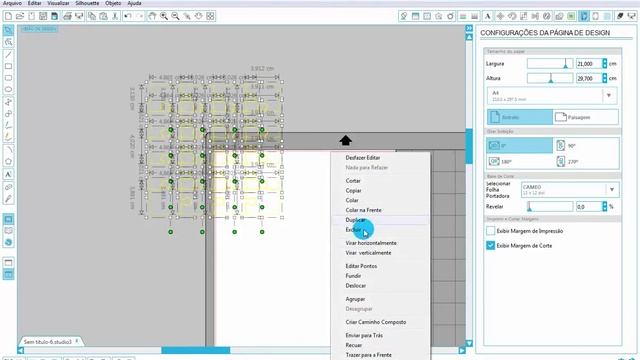Select the Rounded Rectangle drawing tool
The image size is (640, 360).
(8, 78)
